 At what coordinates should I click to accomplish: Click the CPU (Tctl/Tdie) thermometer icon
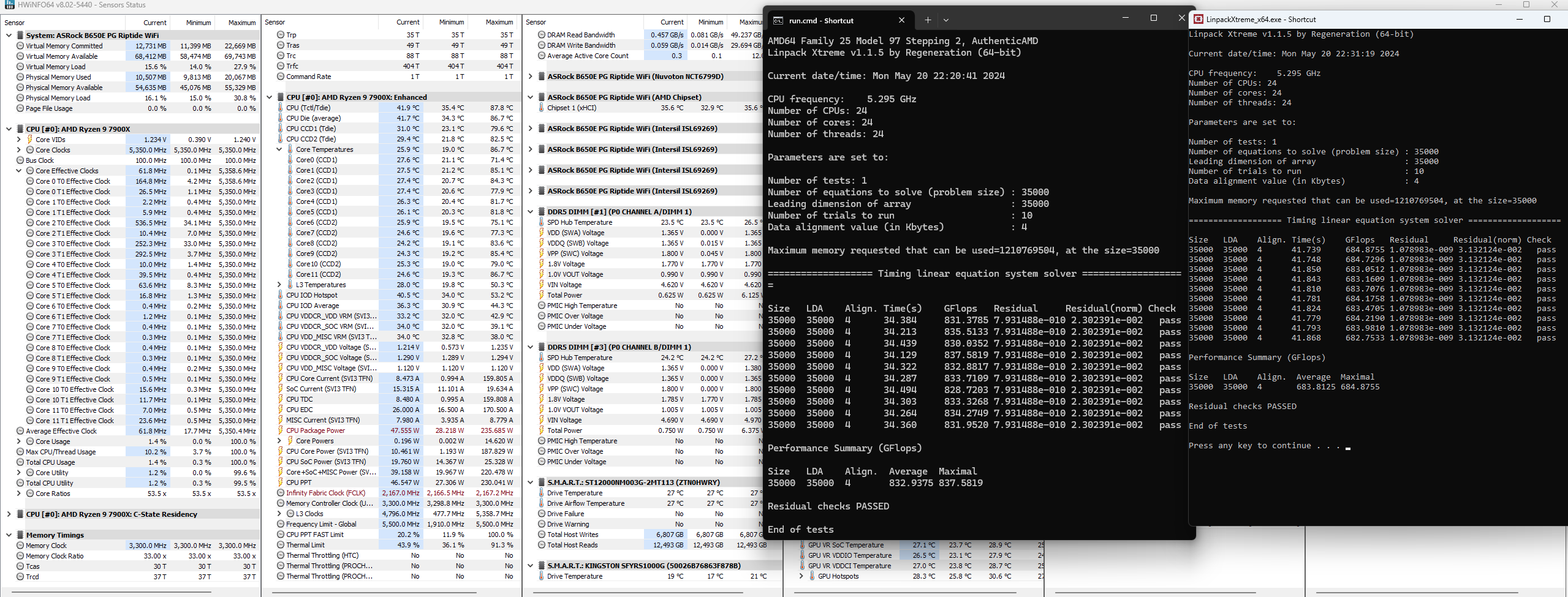click(x=281, y=108)
